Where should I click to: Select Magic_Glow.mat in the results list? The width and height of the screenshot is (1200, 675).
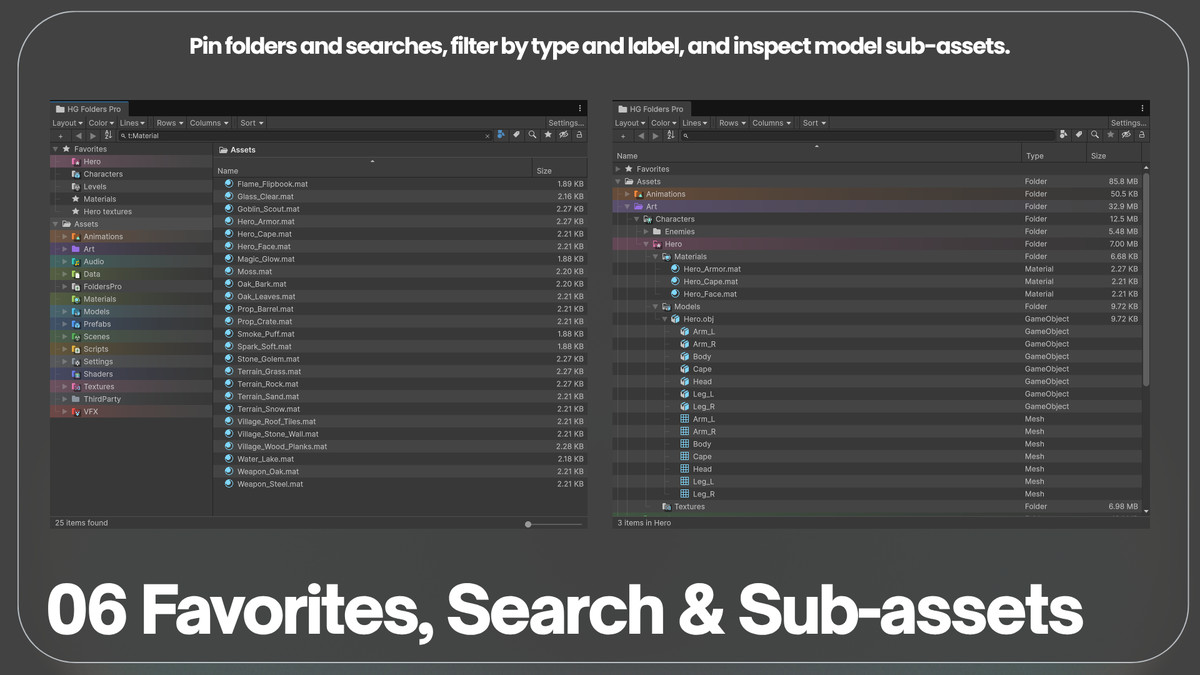click(400, 259)
